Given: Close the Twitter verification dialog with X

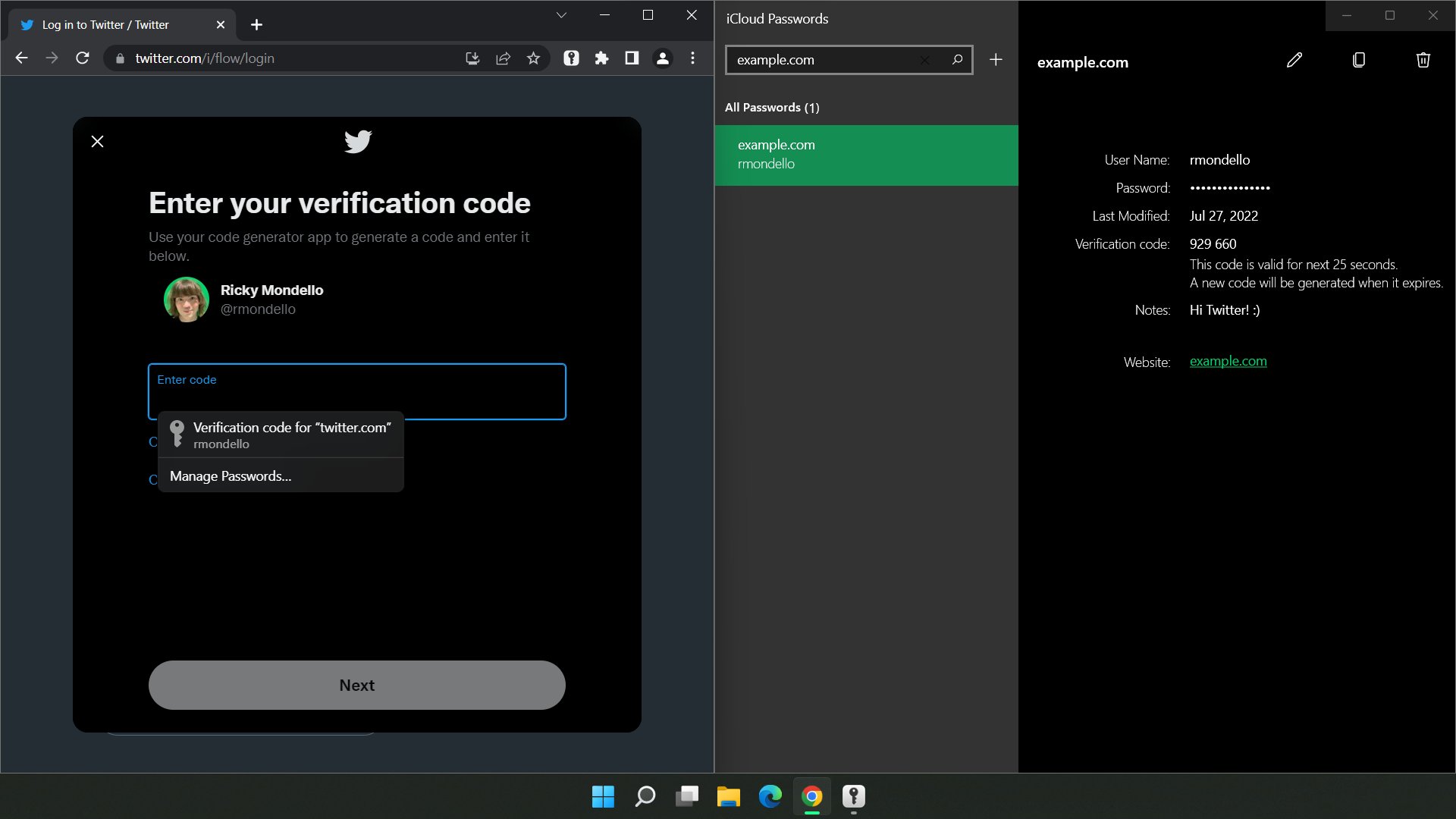Looking at the screenshot, I should (97, 141).
